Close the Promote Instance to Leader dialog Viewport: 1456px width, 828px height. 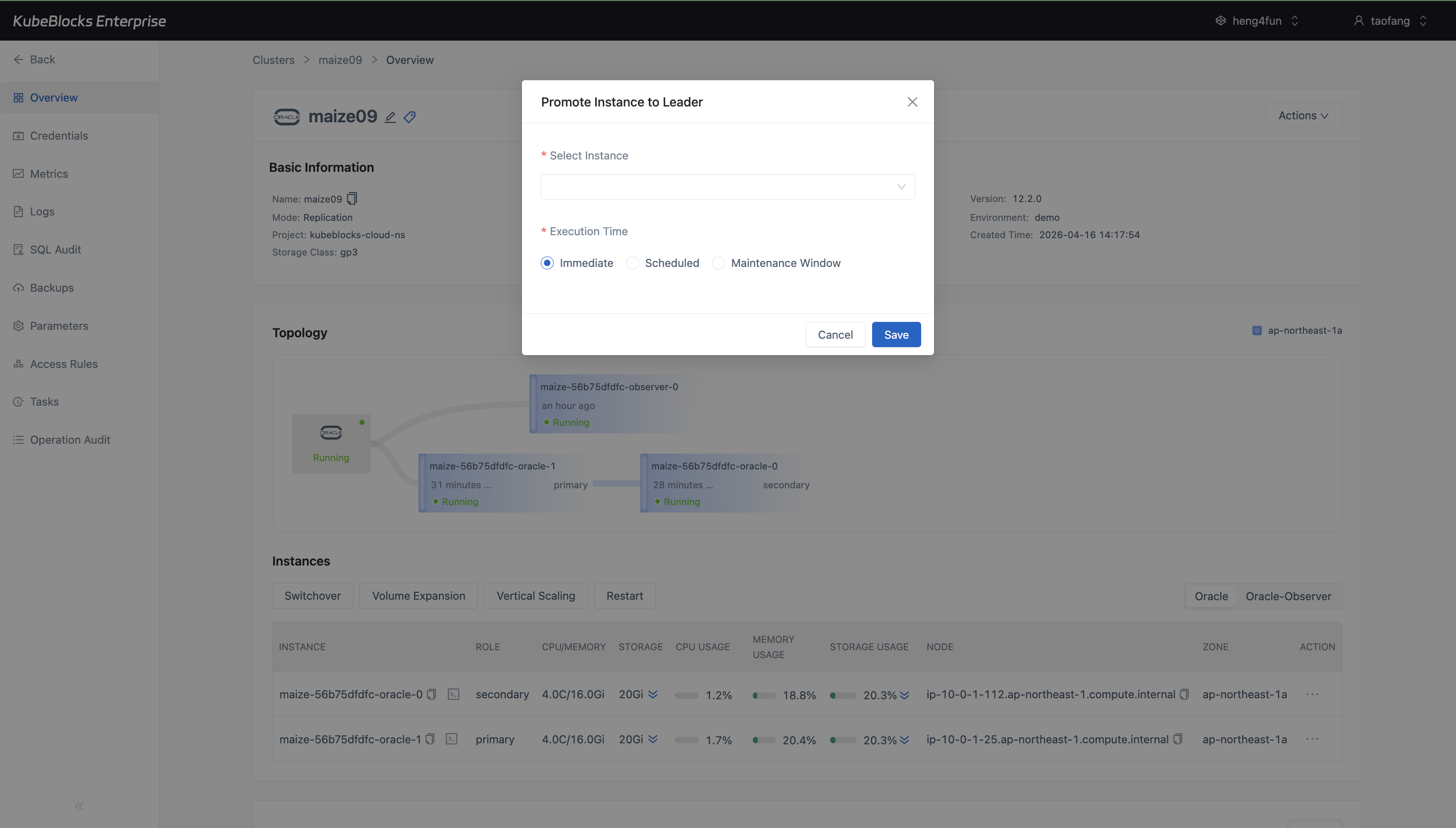(x=912, y=102)
